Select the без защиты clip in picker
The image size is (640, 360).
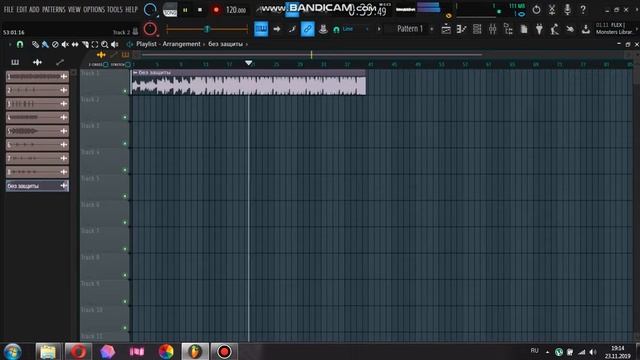tap(37, 186)
